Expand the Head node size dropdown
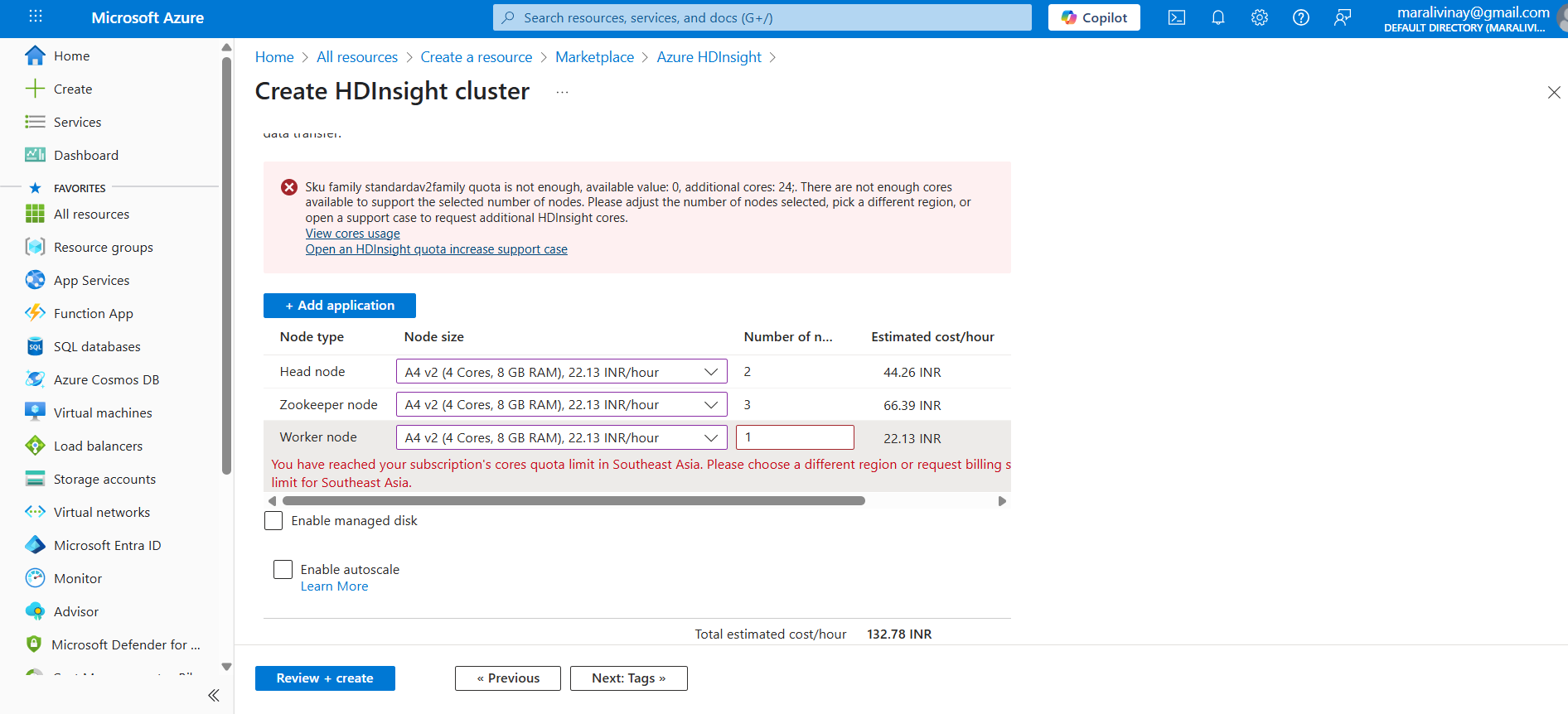 click(562, 372)
